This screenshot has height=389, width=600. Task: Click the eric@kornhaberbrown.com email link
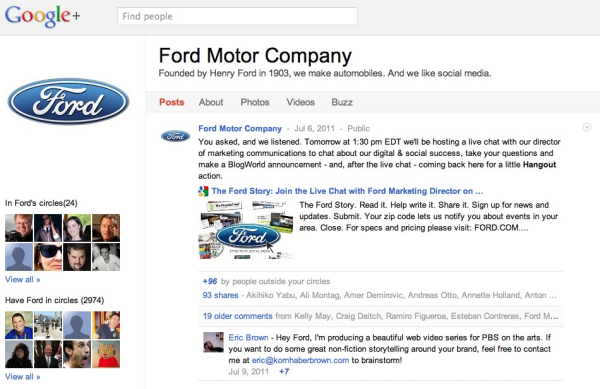point(300,360)
